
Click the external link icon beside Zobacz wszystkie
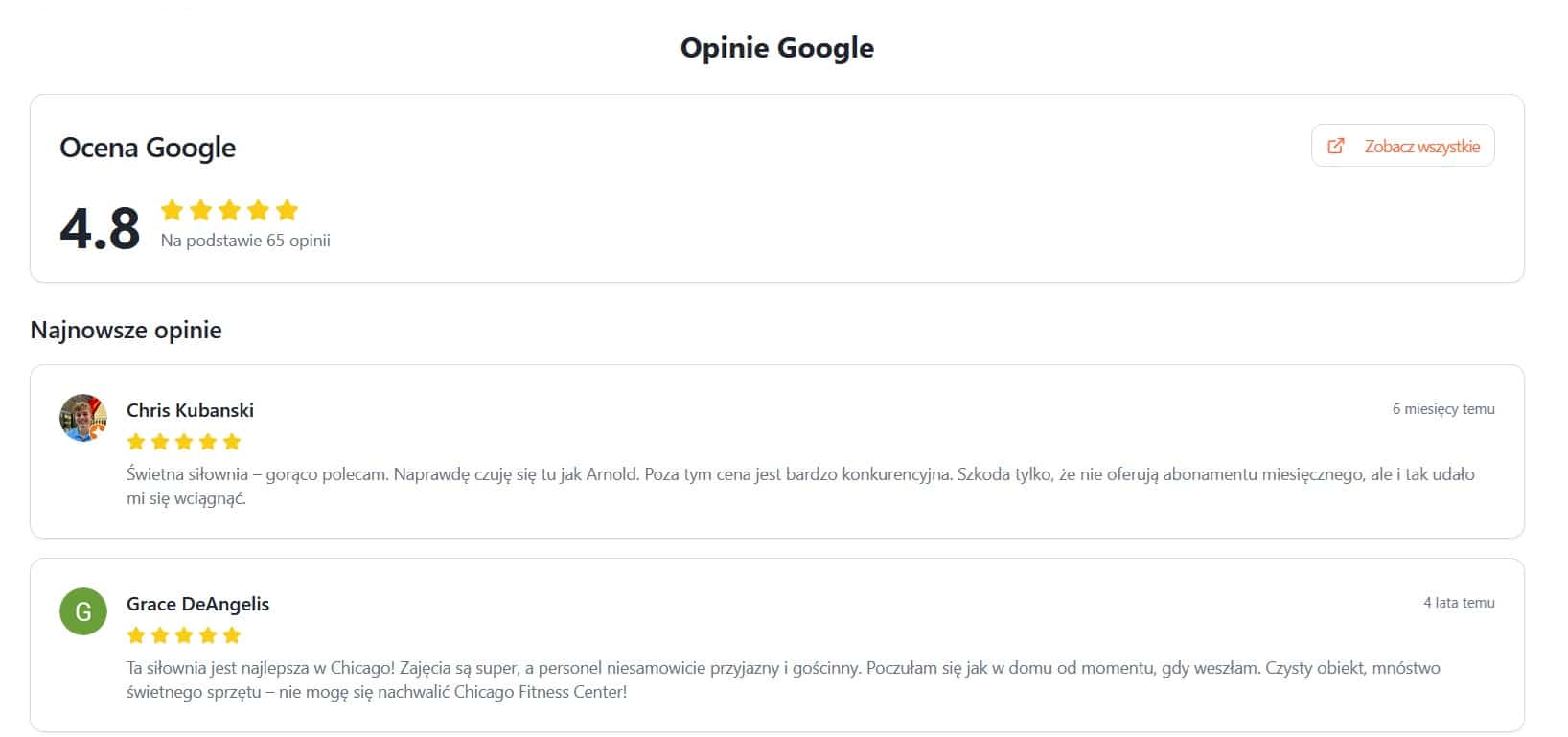pos(1335,146)
